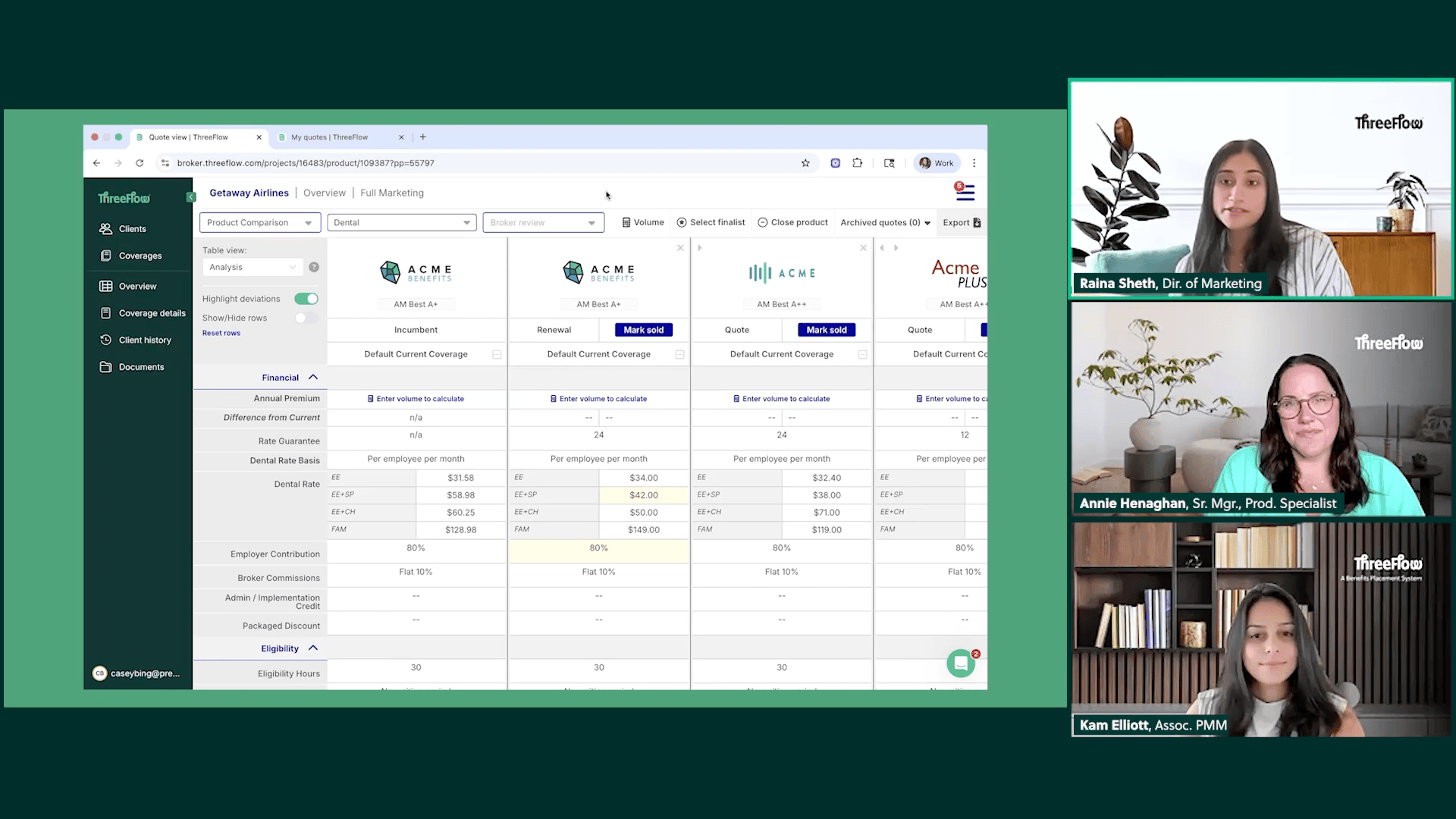Open the hamburger menu with notification badge

(x=965, y=193)
